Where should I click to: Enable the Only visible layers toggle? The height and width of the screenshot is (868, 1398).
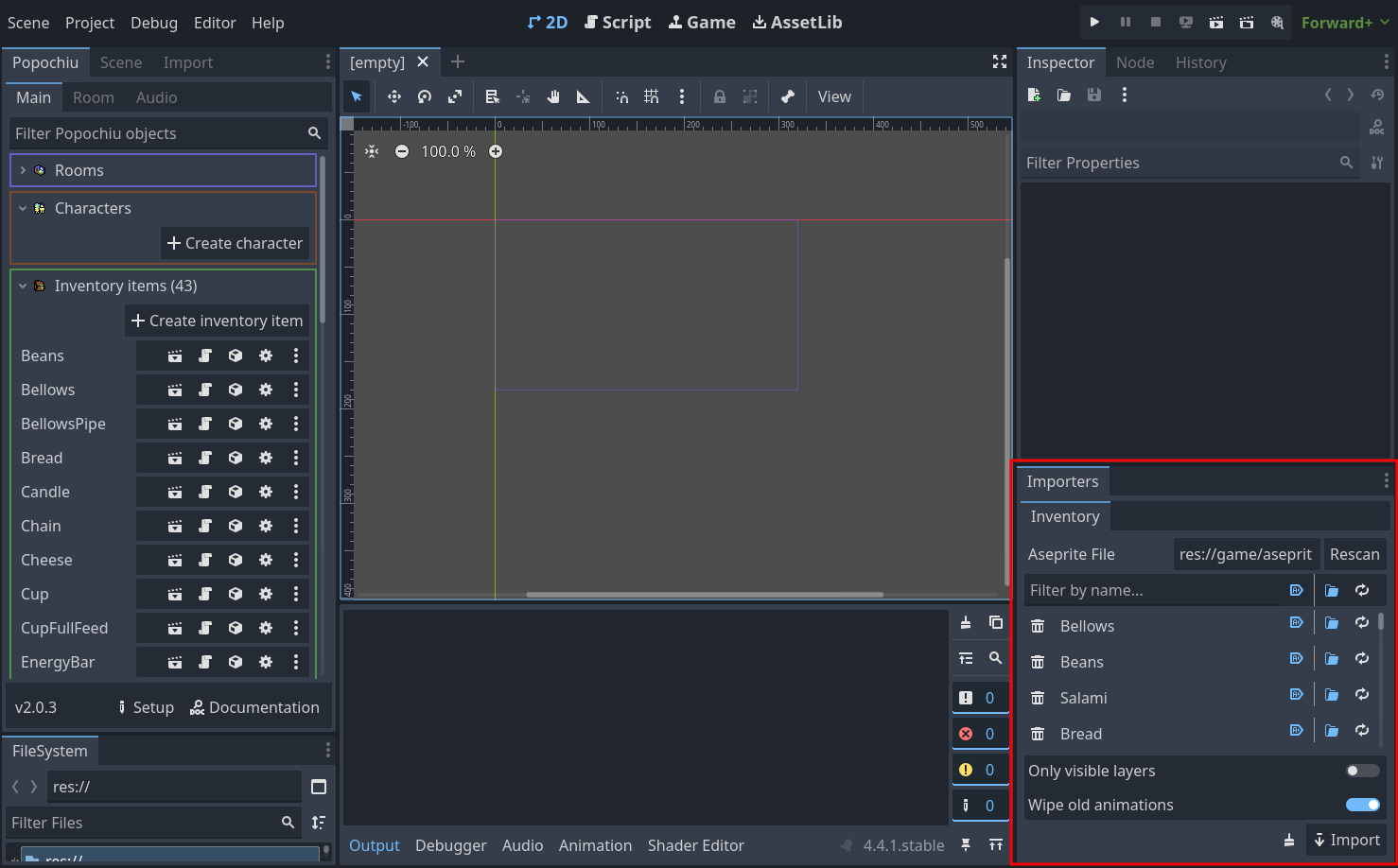(x=1362, y=771)
